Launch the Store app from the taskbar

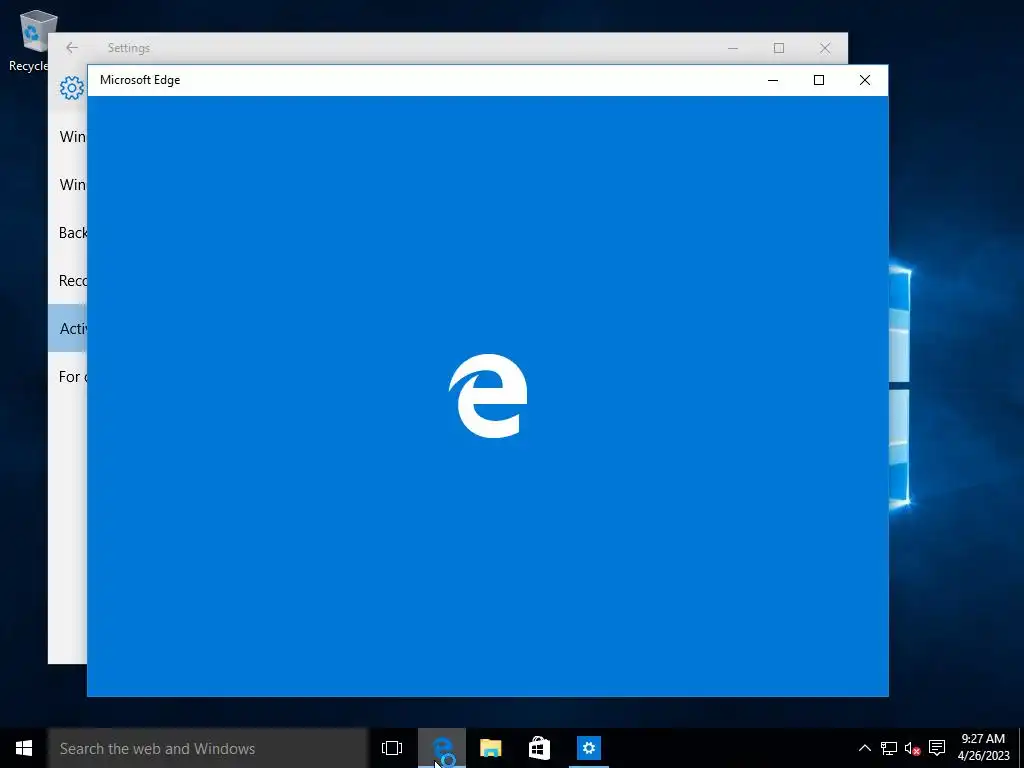539,748
